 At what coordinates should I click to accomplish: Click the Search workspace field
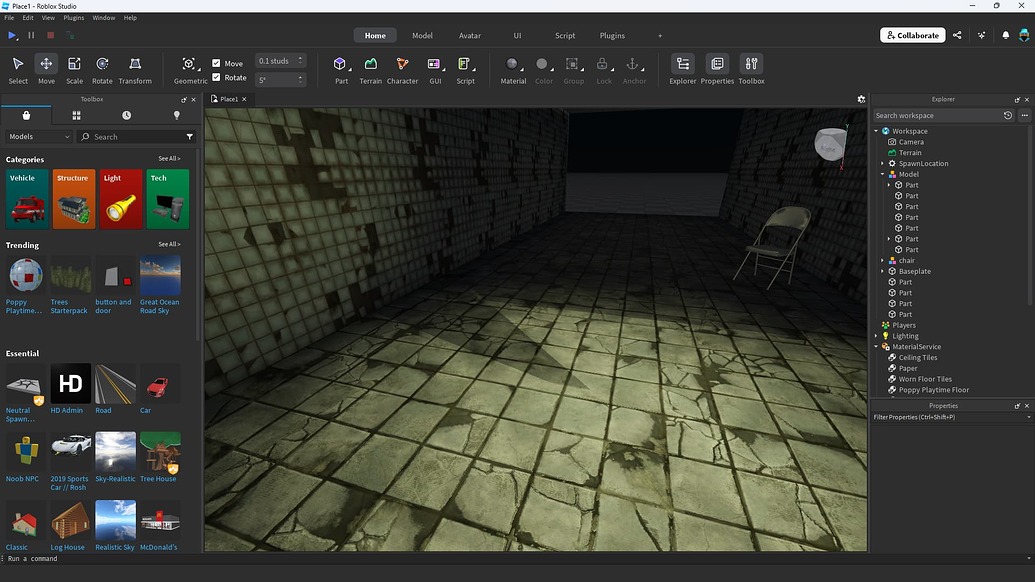coord(936,115)
